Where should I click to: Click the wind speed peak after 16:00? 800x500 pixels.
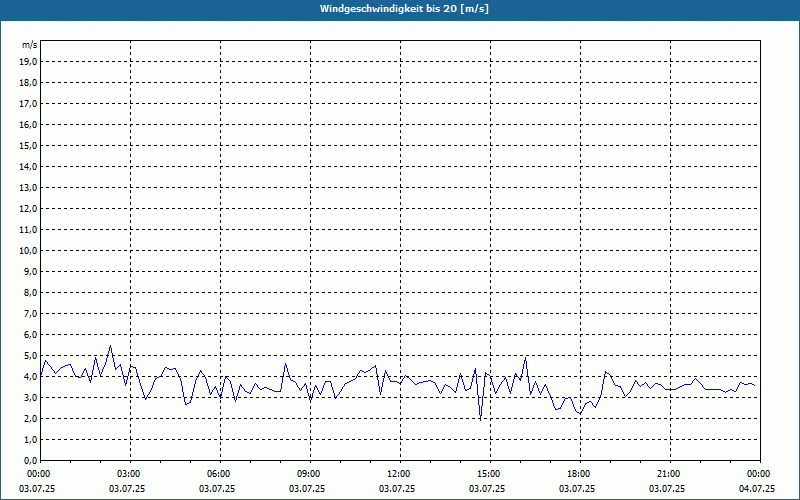tap(526, 358)
